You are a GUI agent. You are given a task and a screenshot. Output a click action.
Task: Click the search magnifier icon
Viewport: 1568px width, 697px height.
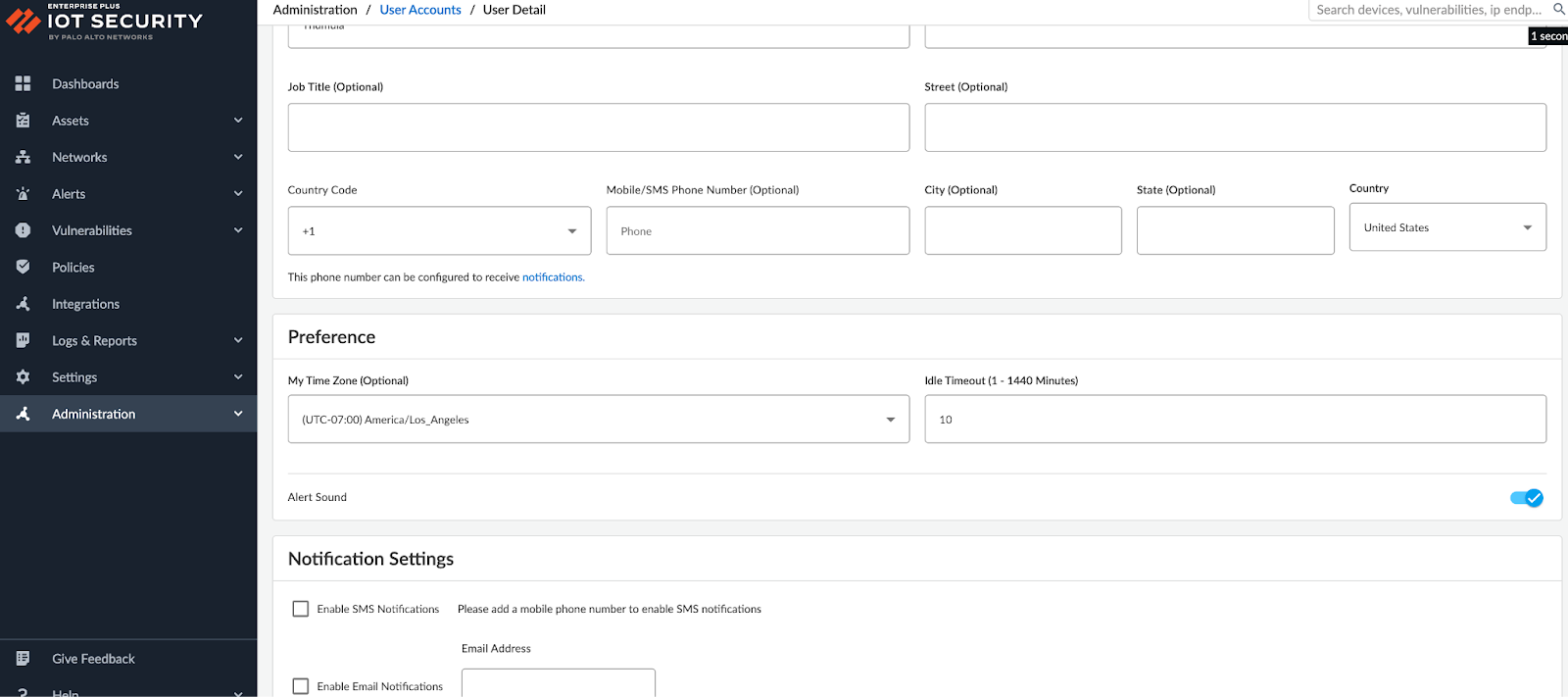click(x=1558, y=10)
